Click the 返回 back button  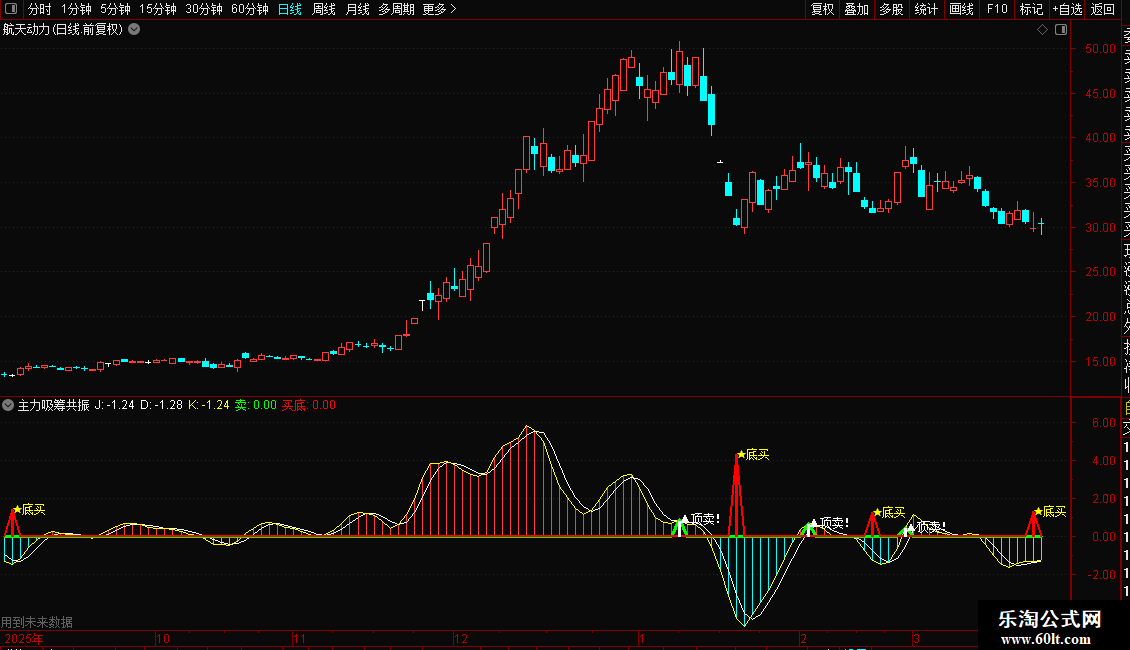point(1103,9)
